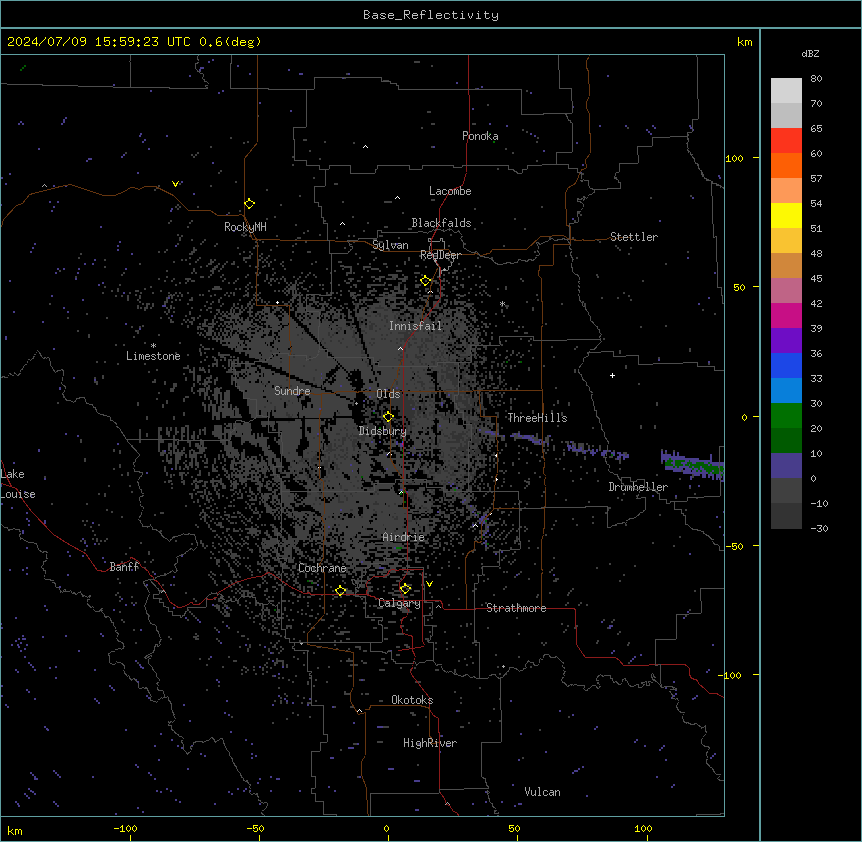Select the red 65 dBZ legend color
The width and height of the screenshot is (862, 842).
click(x=786, y=140)
